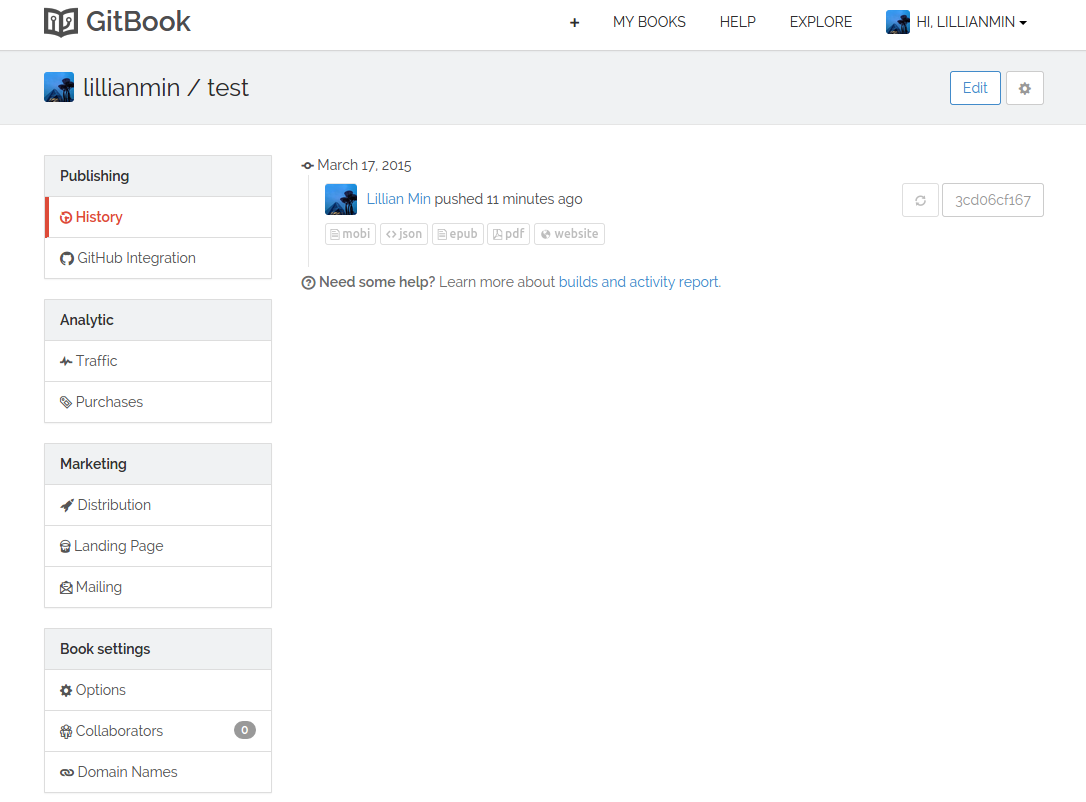
Task: Click the Publishing section heading
Action: pyautogui.click(x=95, y=176)
